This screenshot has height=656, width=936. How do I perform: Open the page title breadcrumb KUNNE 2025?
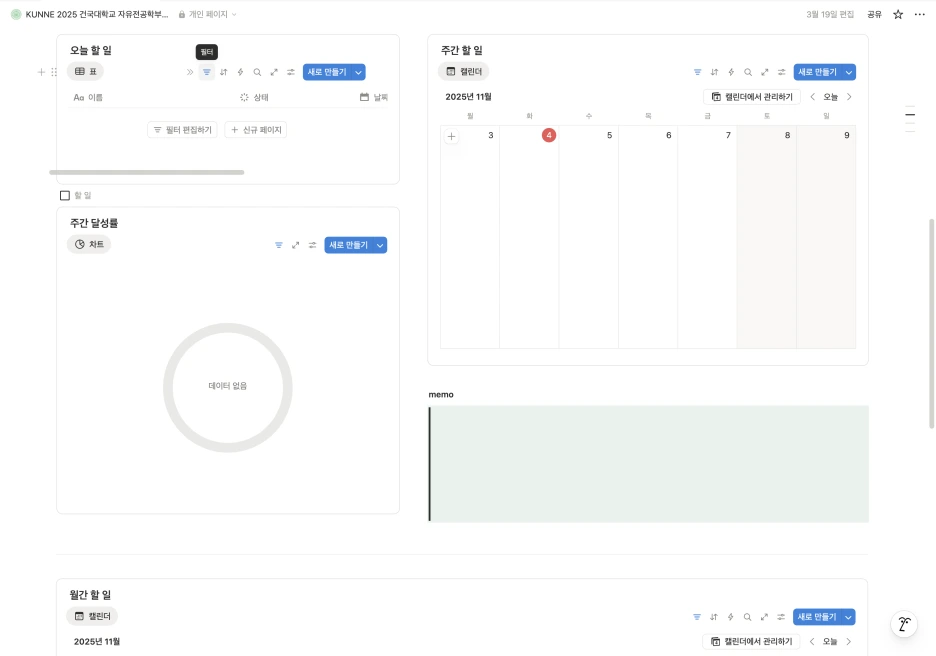(90, 14)
